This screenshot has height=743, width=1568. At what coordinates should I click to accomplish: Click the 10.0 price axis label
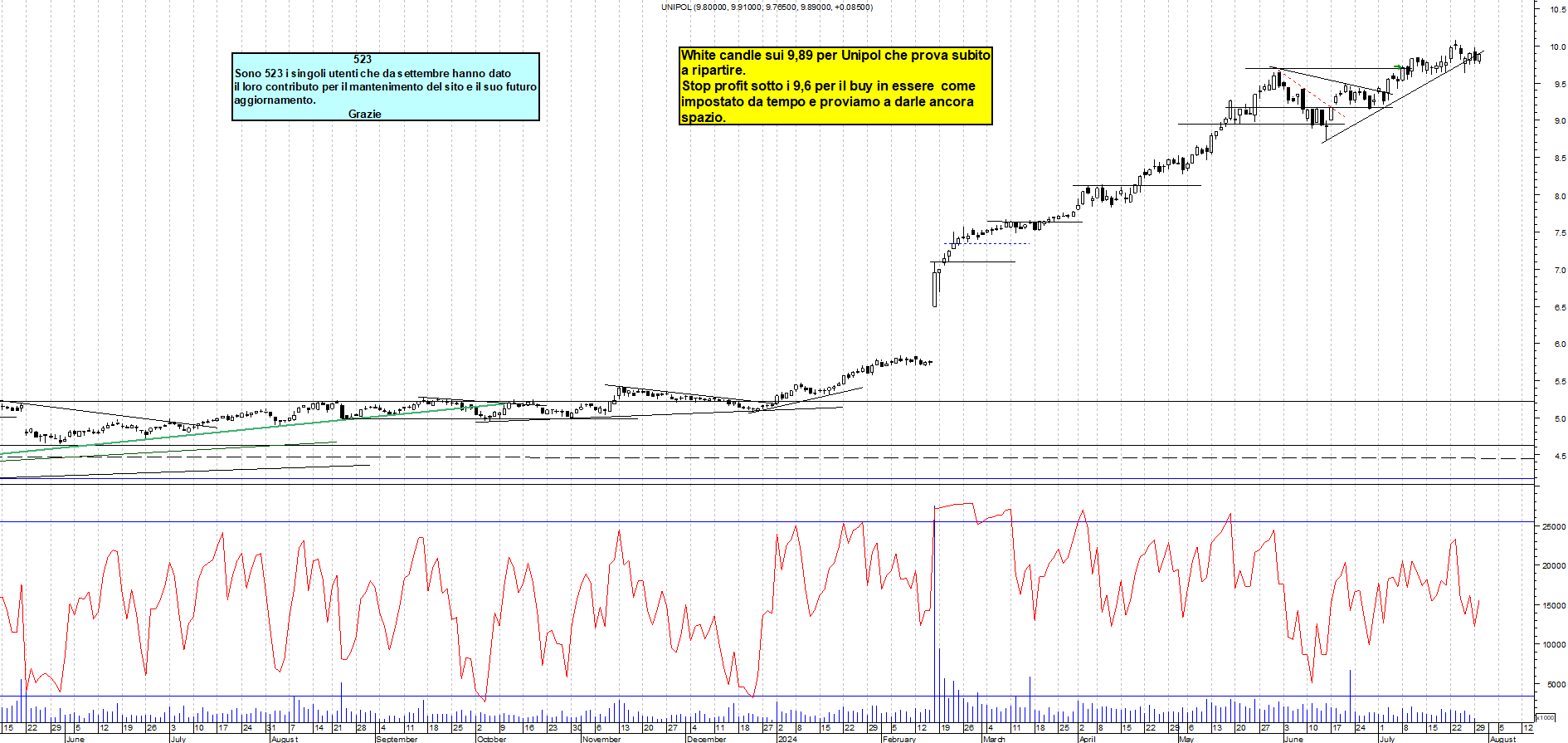[1558, 46]
